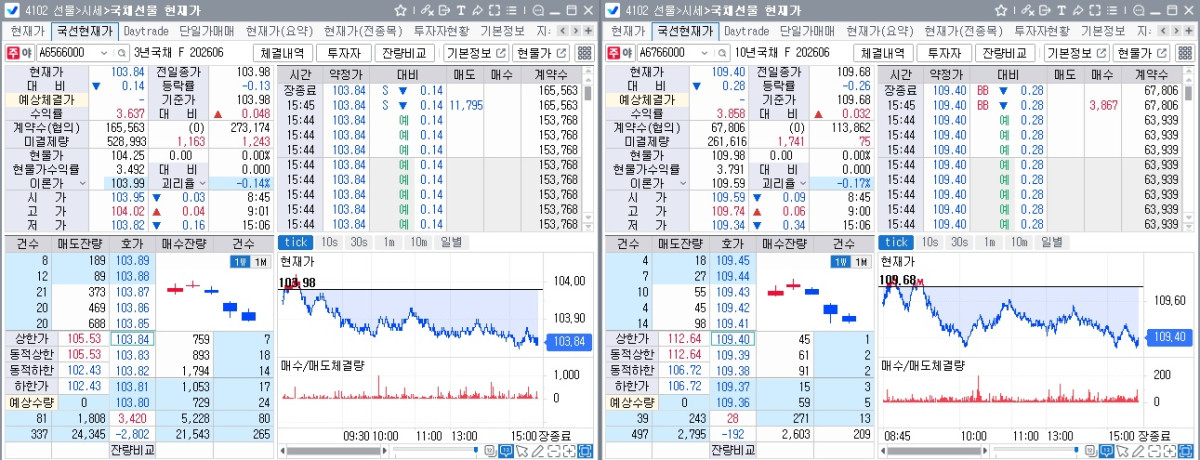Screen dimensions: 1200x460
Task: Click unlink icon in right window title bar
Action: [1028, 10]
